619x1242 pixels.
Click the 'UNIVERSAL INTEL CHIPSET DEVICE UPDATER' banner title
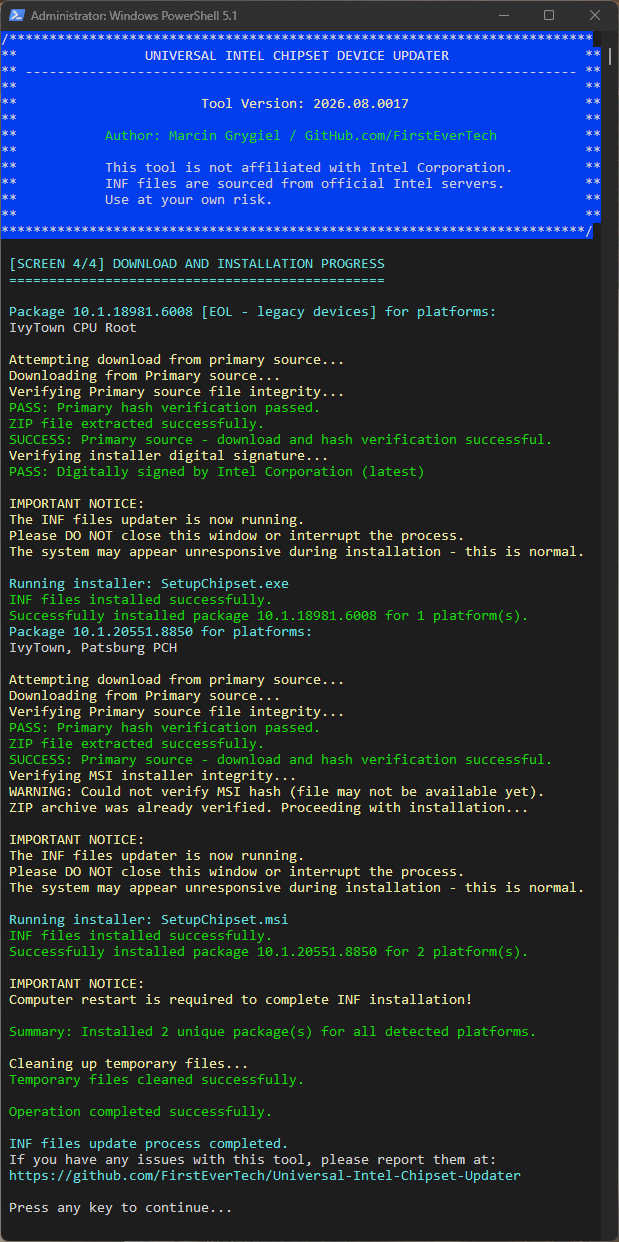click(x=297, y=56)
